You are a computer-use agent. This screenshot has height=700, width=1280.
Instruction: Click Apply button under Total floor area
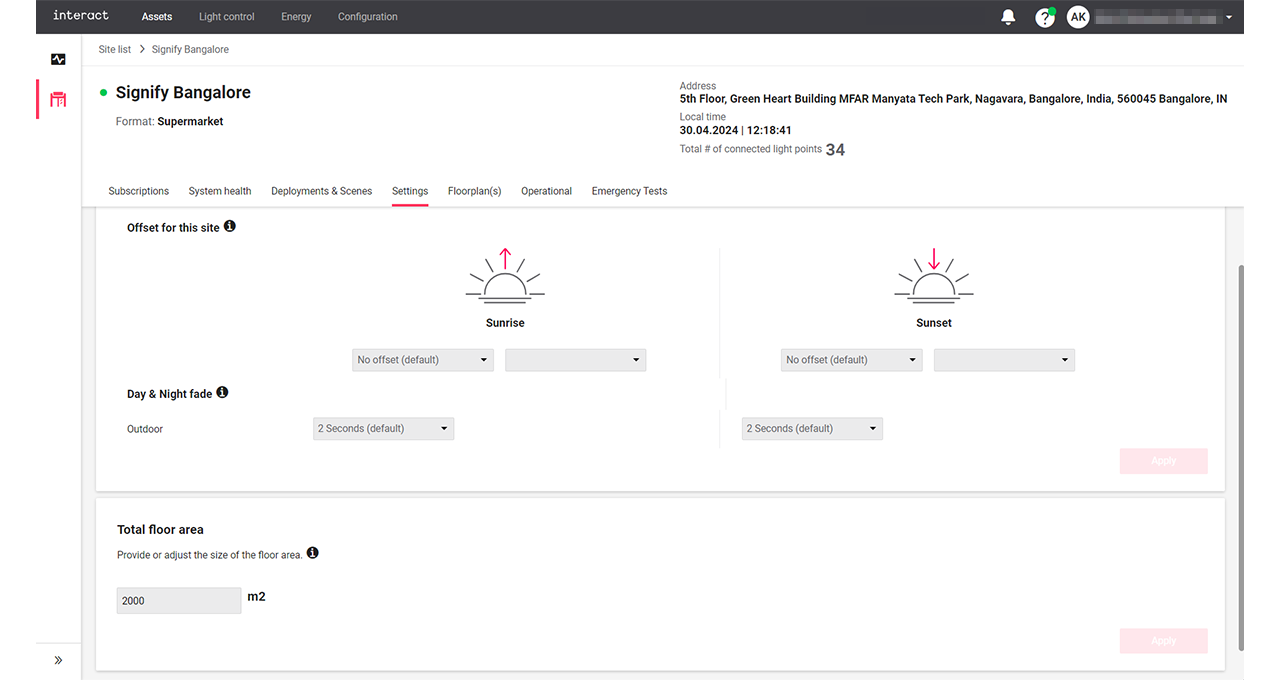click(x=1163, y=641)
